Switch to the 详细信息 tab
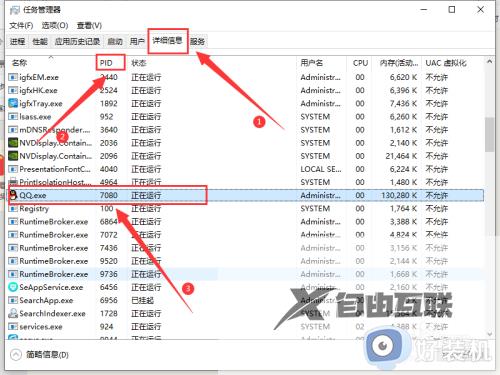The height and width of the screenshot is (375, 500). pyautogui.click(x=168, y=41)
